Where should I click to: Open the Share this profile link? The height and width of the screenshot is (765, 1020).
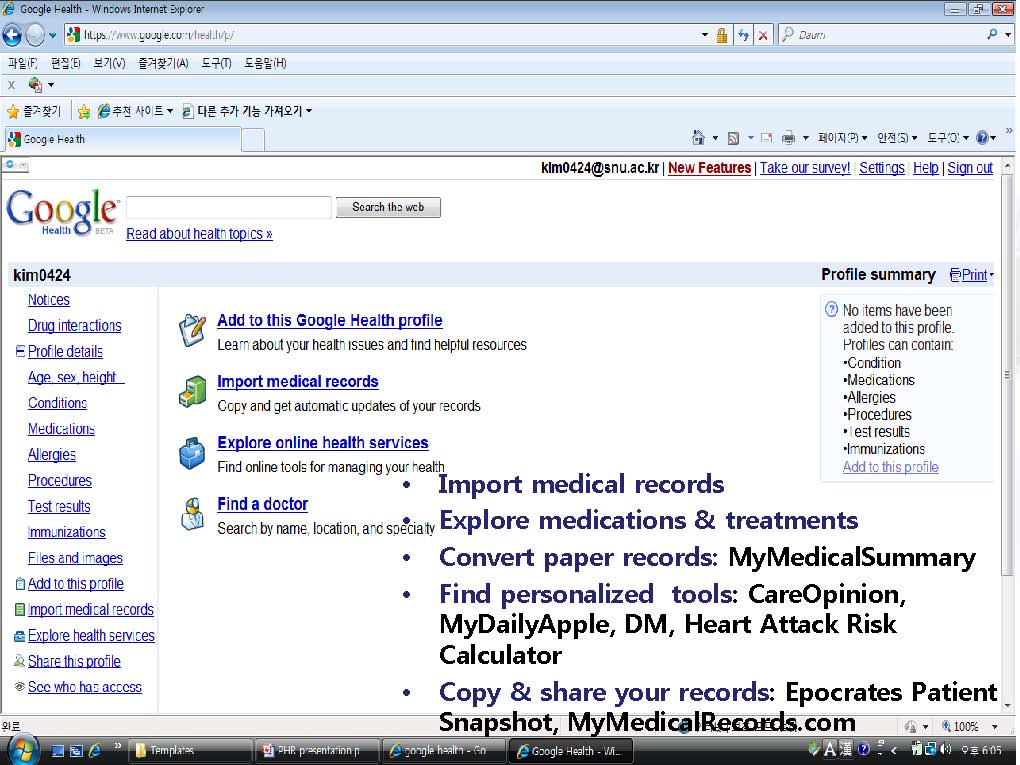pos(74,662)
